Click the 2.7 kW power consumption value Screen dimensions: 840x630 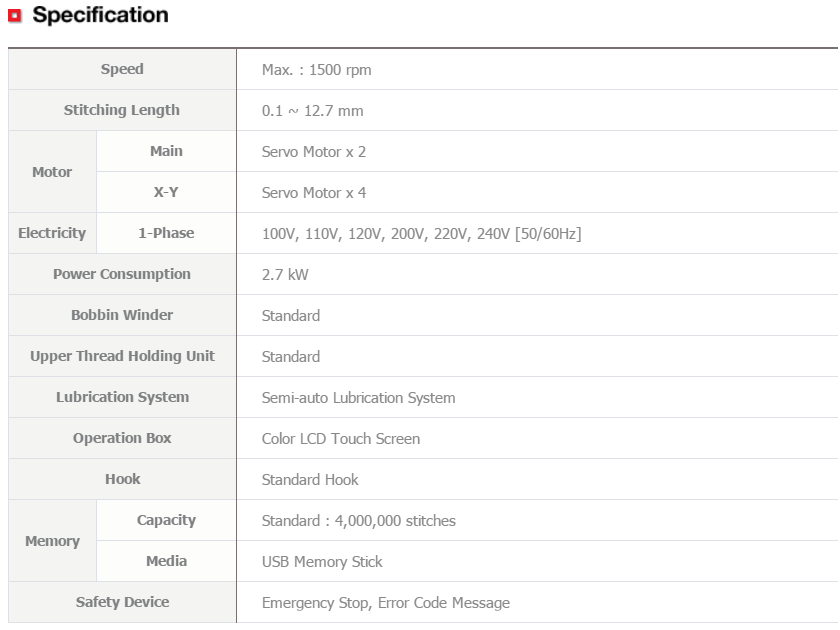[285, 275]
